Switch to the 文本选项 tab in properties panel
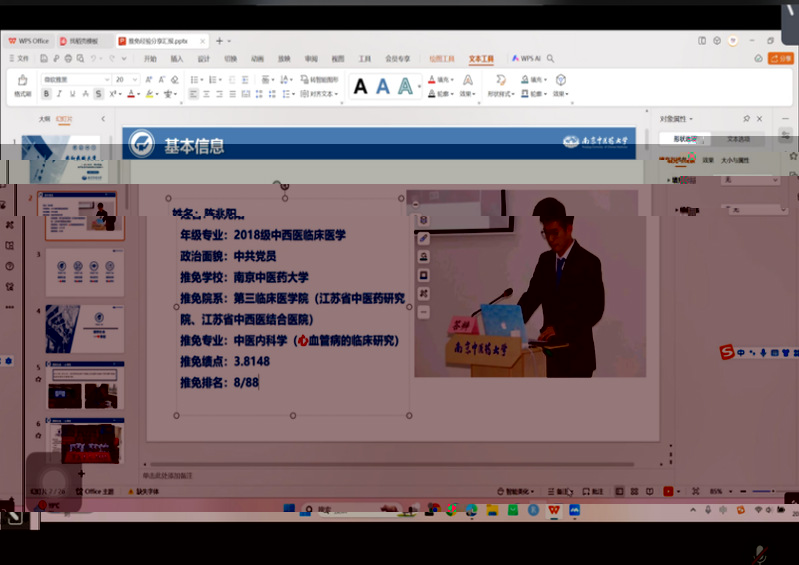 pyautogui.click(x=738, y=139)
